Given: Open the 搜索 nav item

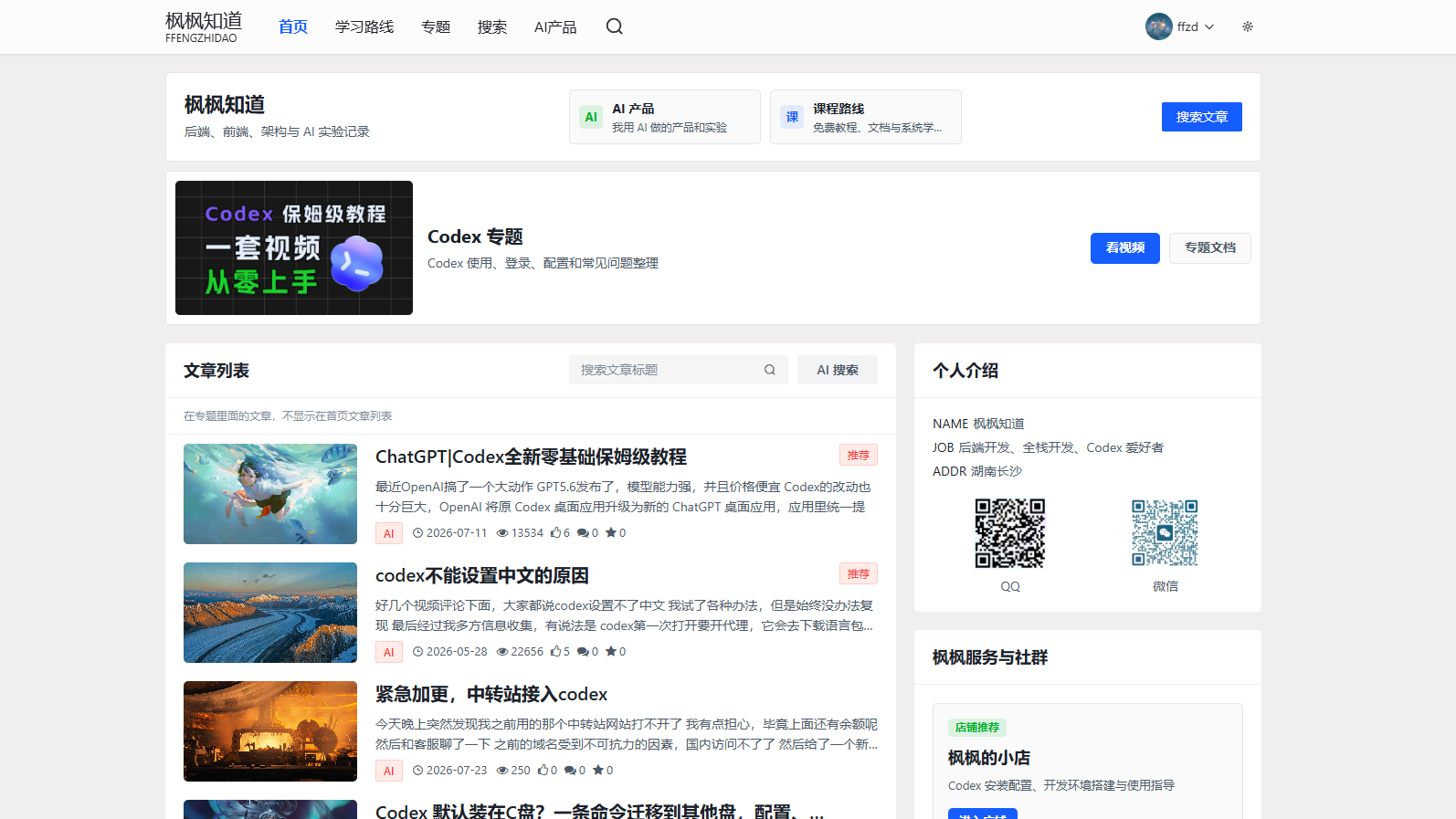Looking at the screenshot, I should click(x=492, y=26).
